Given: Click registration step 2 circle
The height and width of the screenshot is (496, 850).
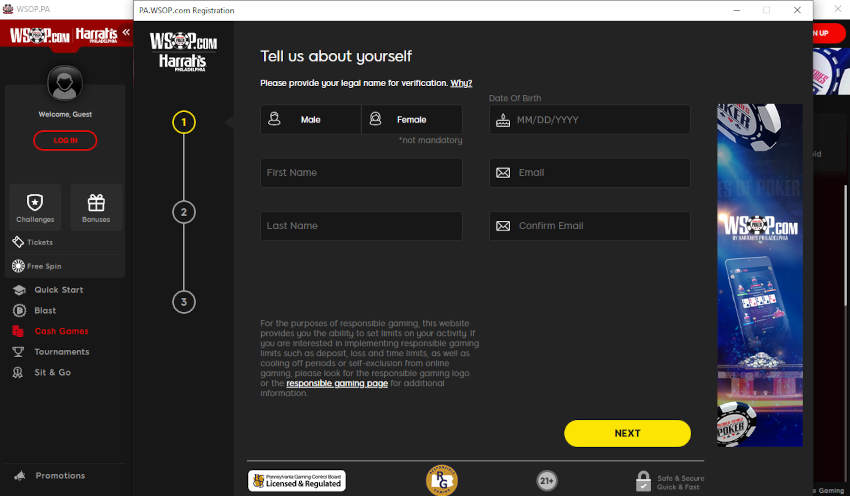Looking at the screenshot, I should click(x=184, y=212).
